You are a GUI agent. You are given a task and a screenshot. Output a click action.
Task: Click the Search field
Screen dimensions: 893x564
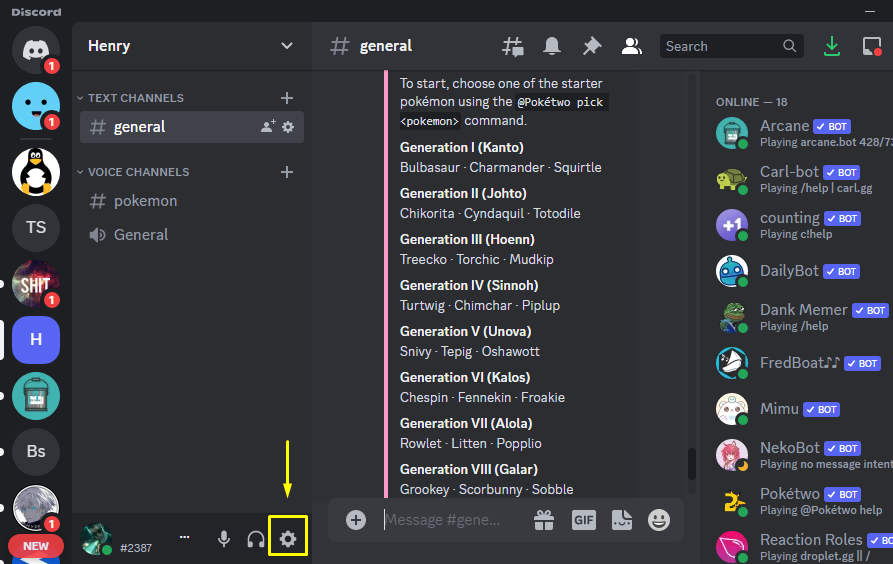[x=731, y=46]
